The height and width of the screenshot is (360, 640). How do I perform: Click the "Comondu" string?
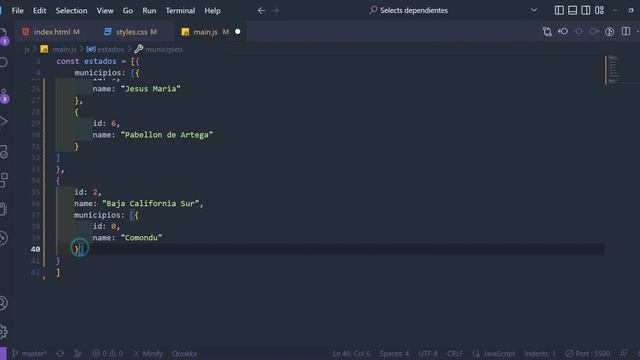141,238
